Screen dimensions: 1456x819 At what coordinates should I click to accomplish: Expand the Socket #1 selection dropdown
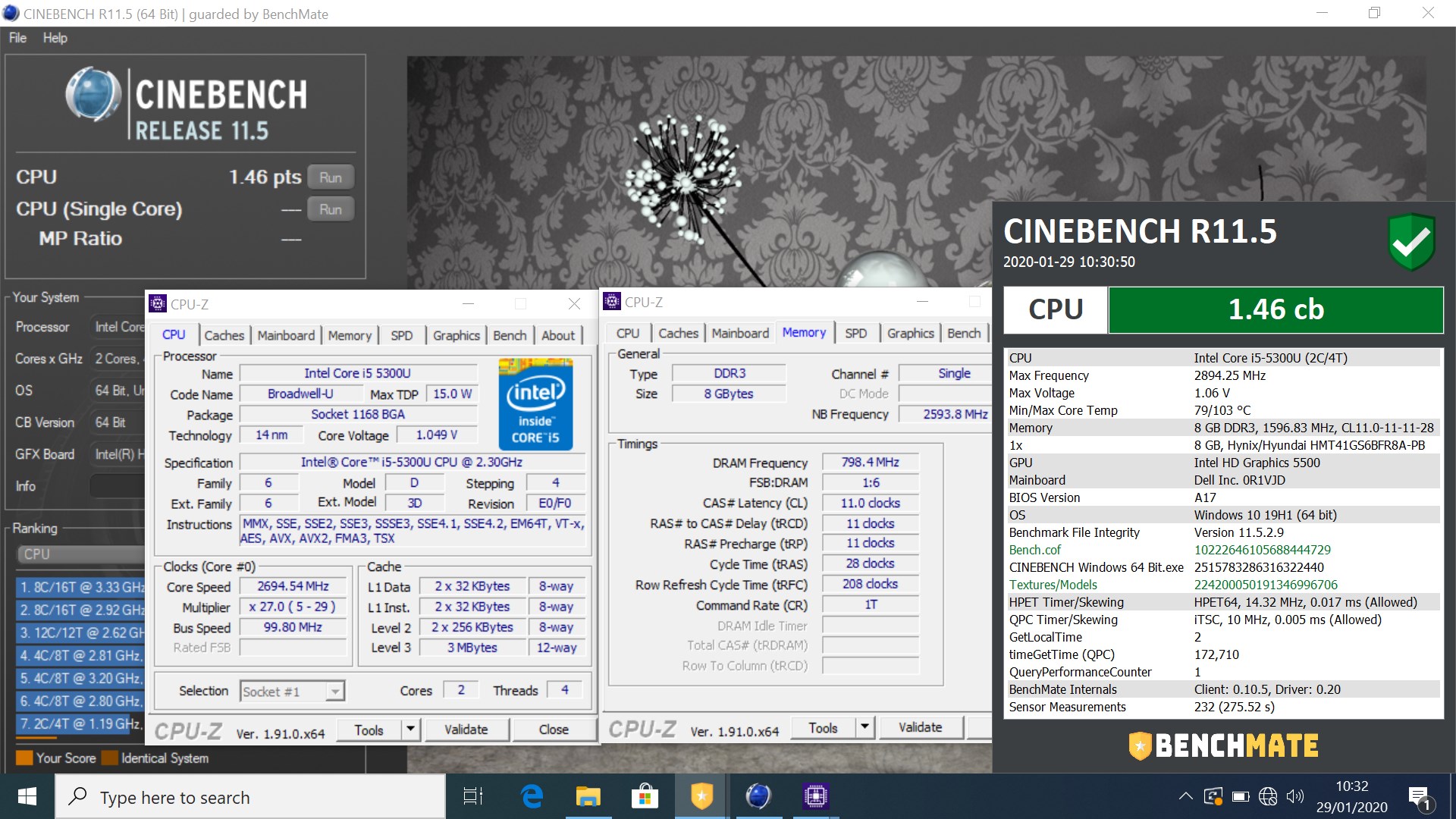pyautogui.click(x=334, y=691)
